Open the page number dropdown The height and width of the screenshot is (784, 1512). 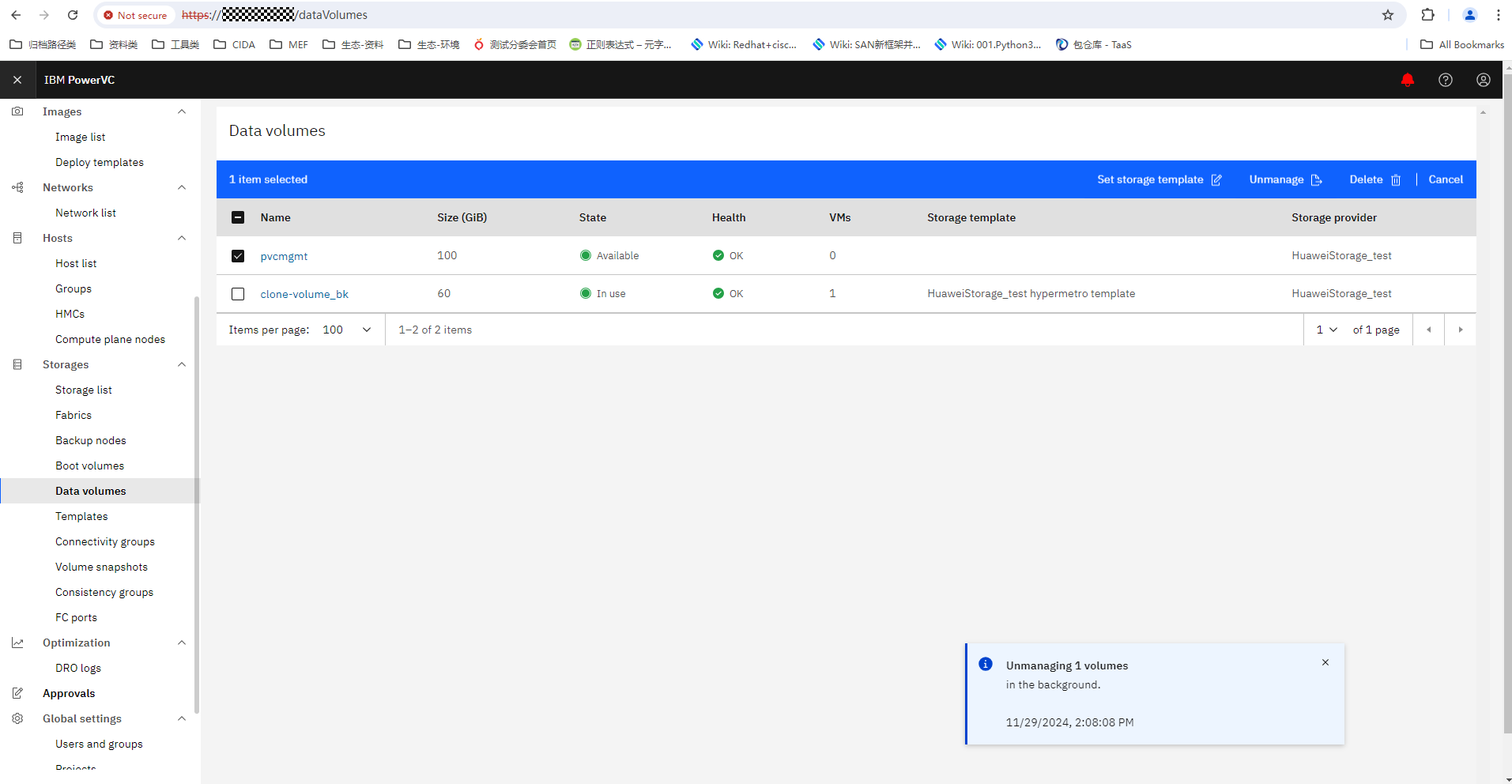1326,330
